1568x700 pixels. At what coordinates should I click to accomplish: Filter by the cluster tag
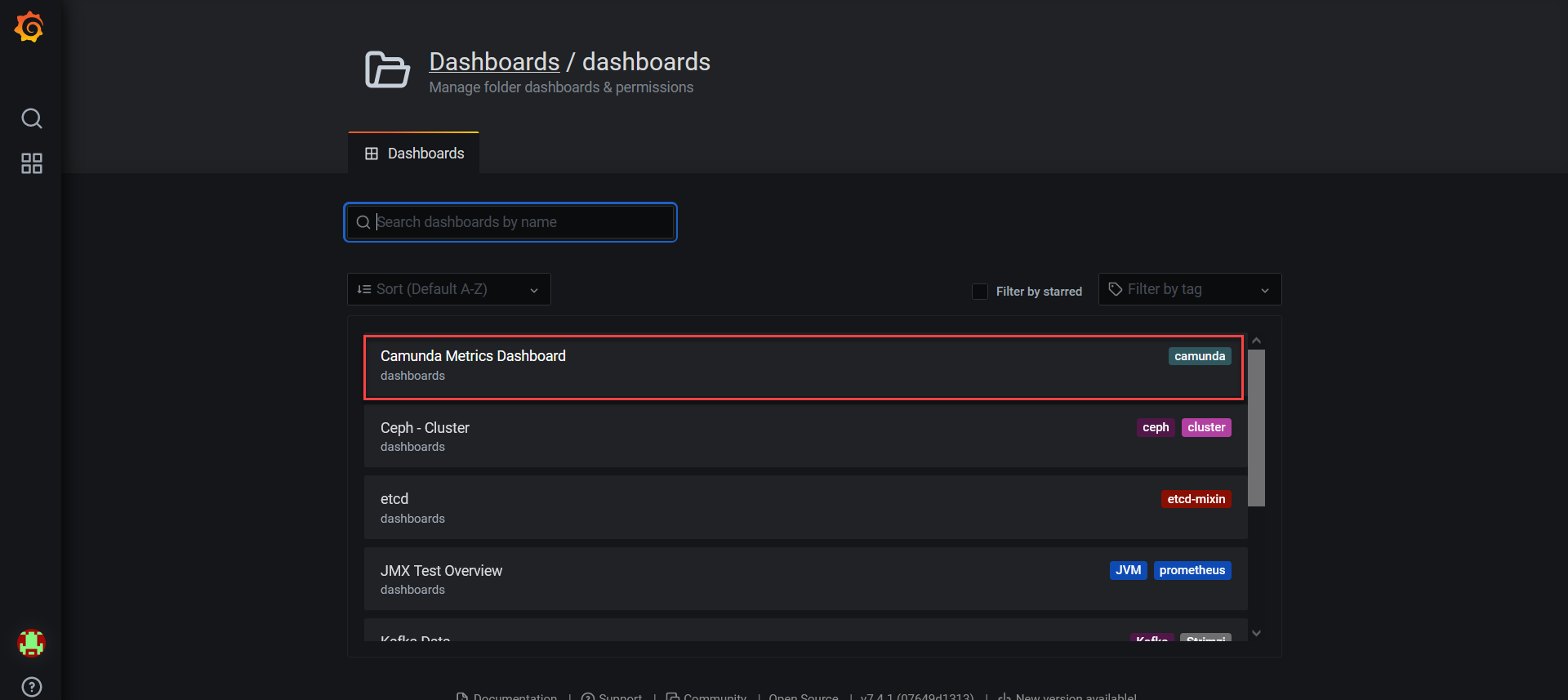coord(1206,427)
